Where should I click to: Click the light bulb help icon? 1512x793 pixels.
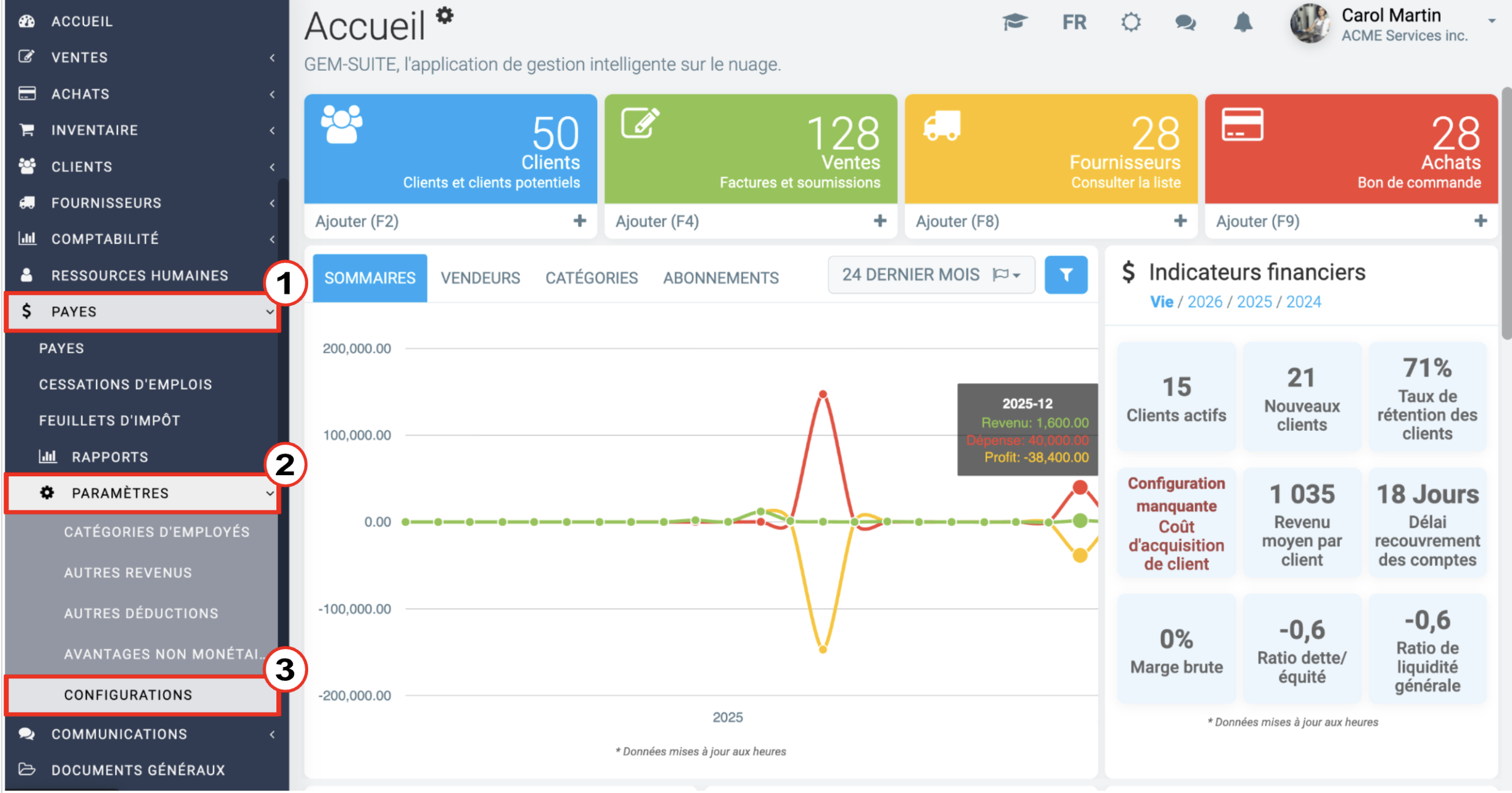[x=1131, y=23]
